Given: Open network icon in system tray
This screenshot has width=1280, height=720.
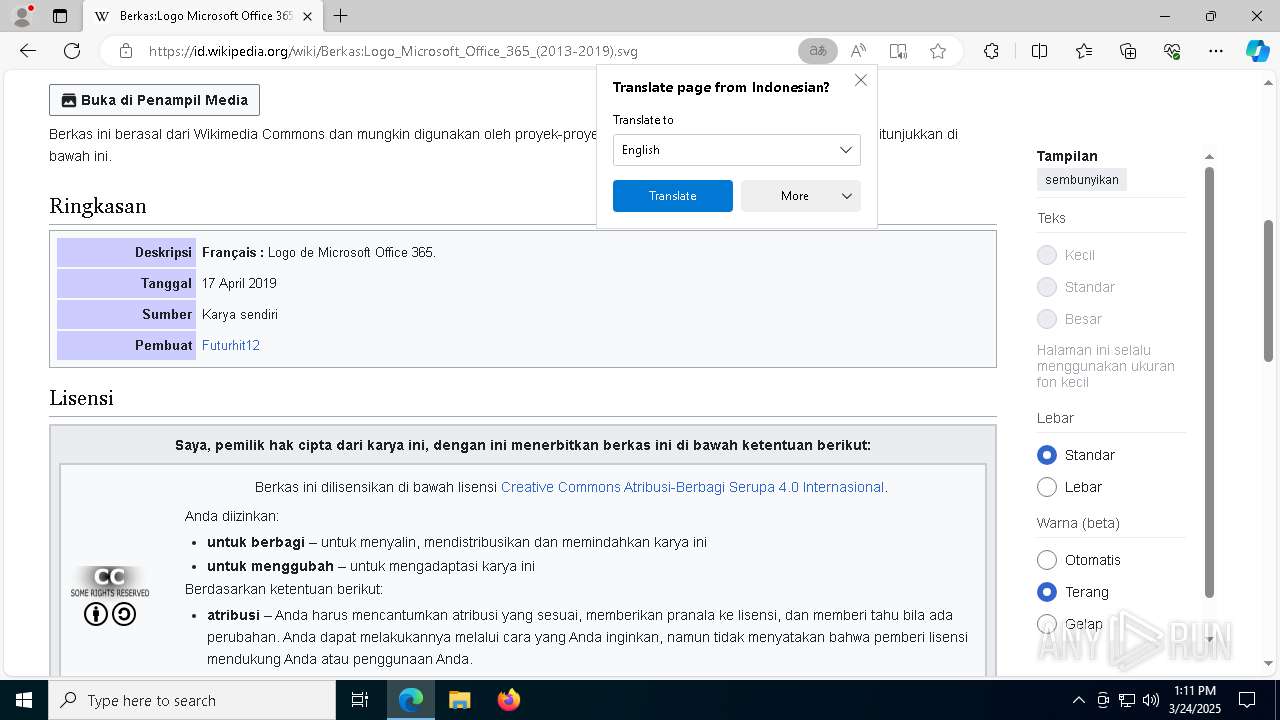Looking at the screenshot, I should pyautogui.click(x=1127, y=700).
